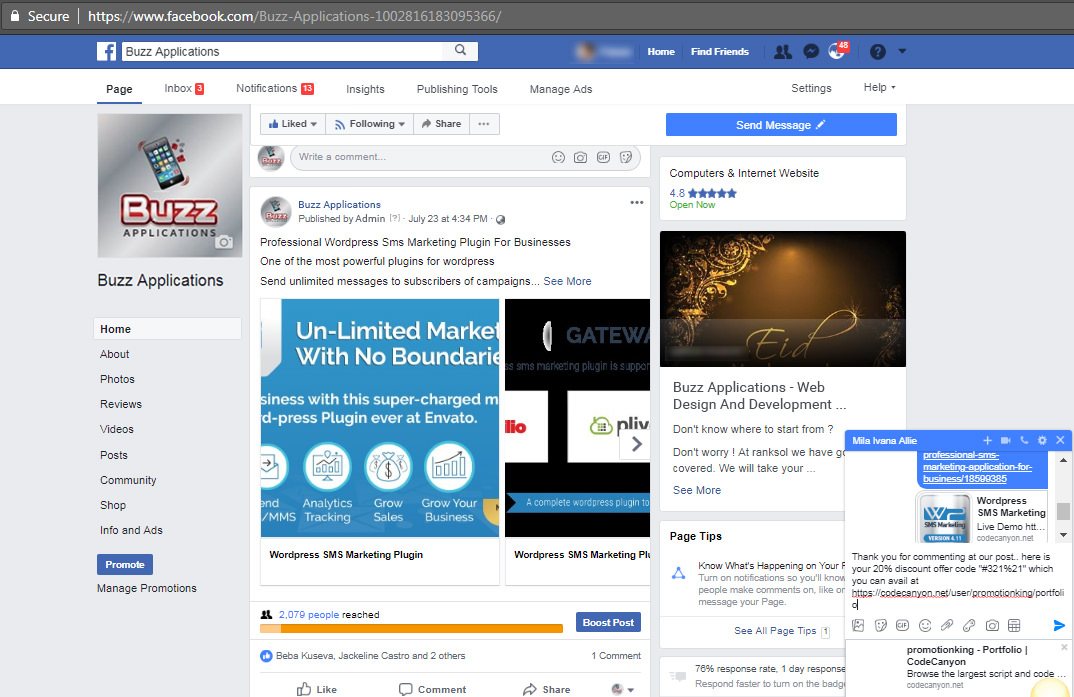Open the quick help question mark icon
The width and height of the screenshot is (1074, 697).
tap(877, 51)
